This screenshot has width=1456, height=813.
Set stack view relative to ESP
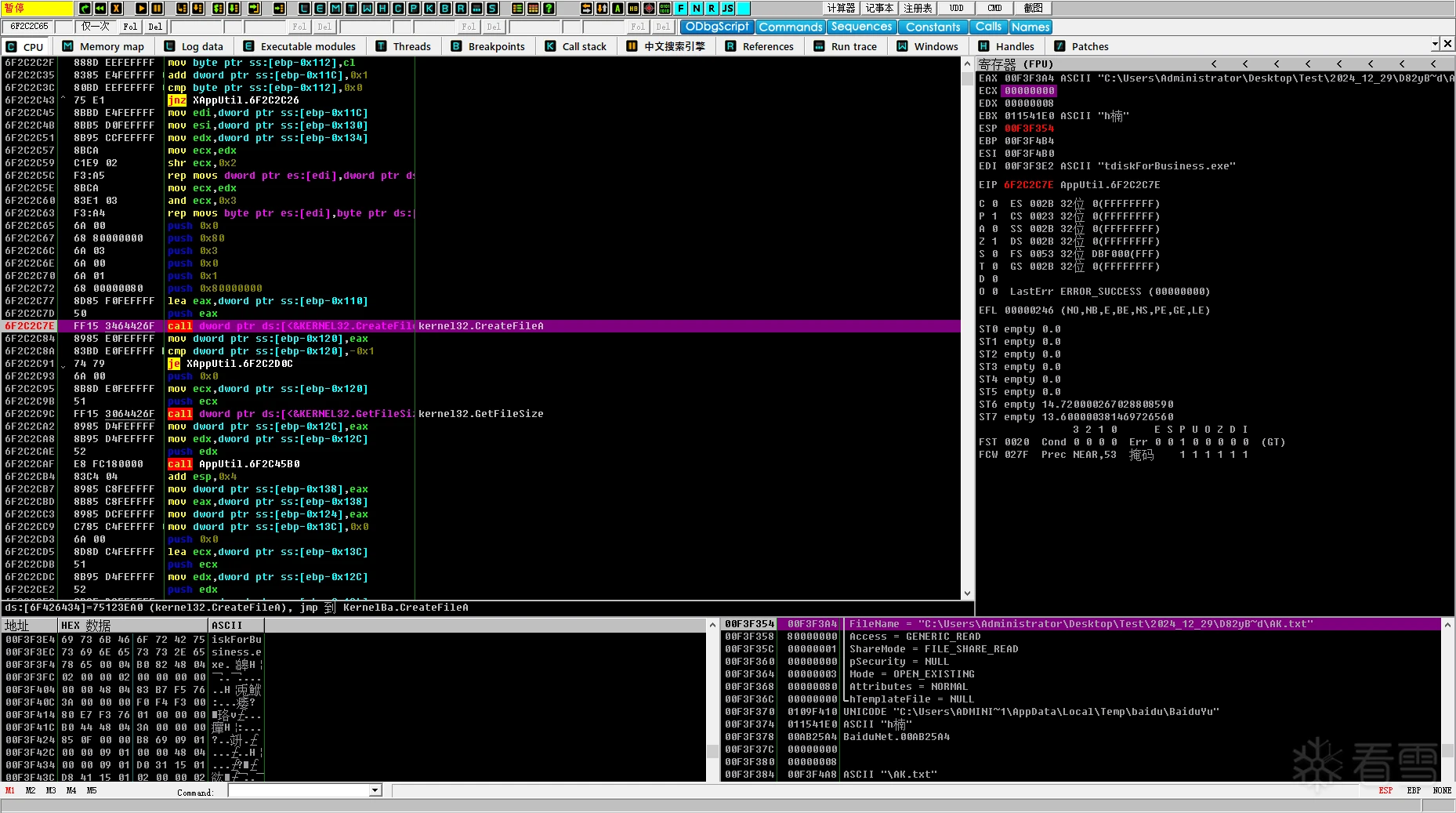[x=1385, y=790]
